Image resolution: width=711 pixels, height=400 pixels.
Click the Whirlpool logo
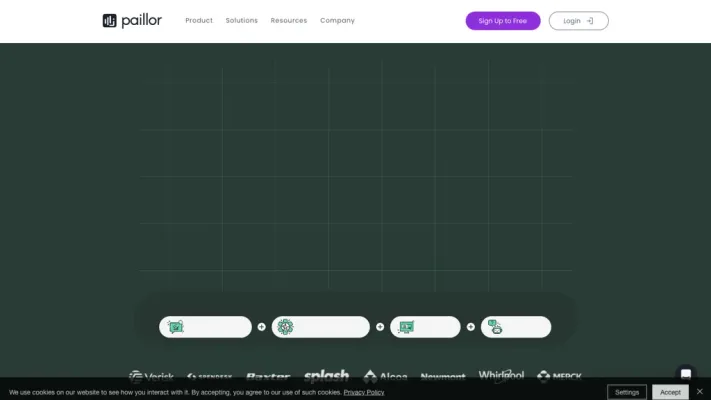tap(501, 376)
